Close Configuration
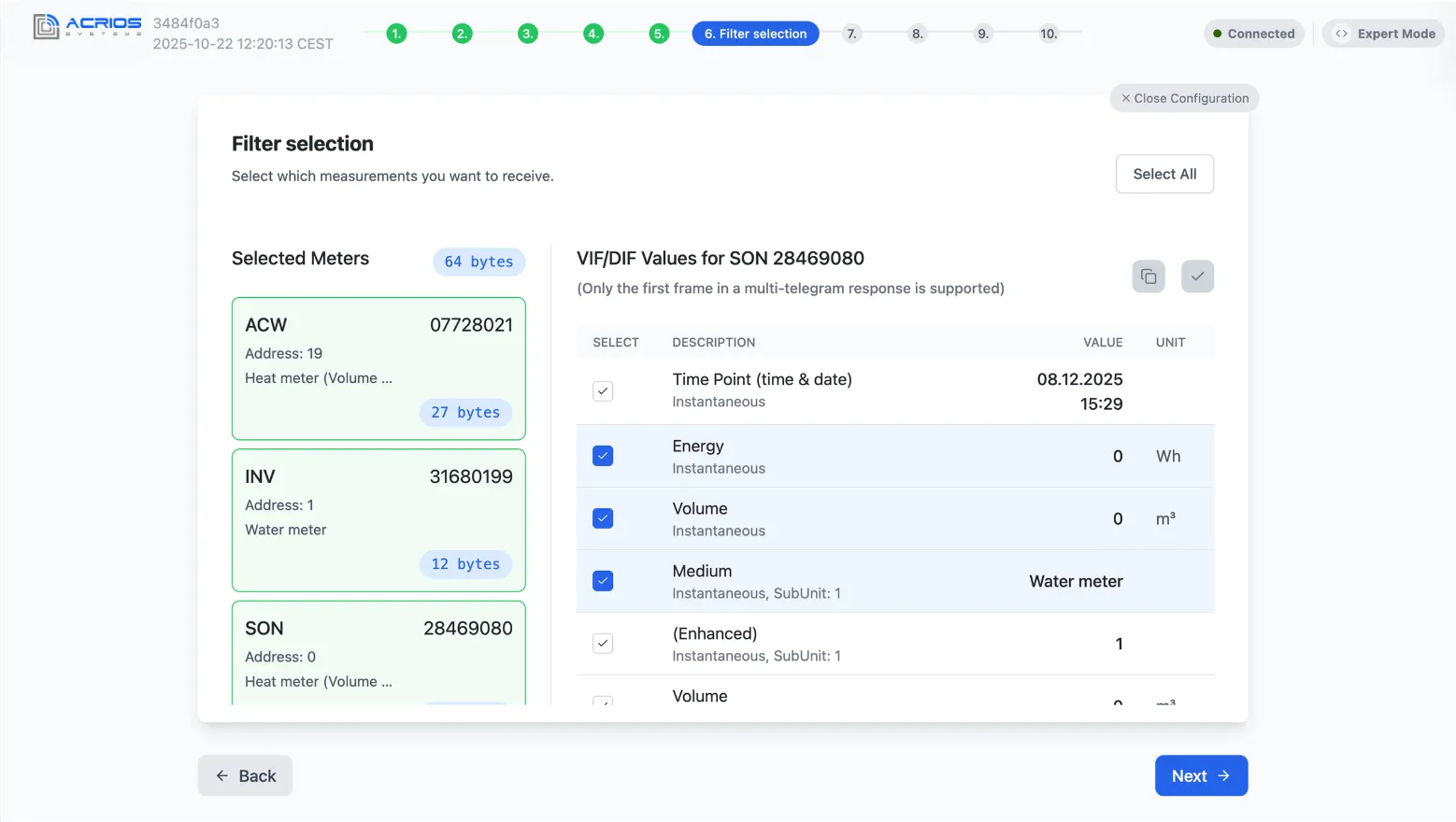The width and height of the screenshot is (1456, 822). click(1184, 98)
